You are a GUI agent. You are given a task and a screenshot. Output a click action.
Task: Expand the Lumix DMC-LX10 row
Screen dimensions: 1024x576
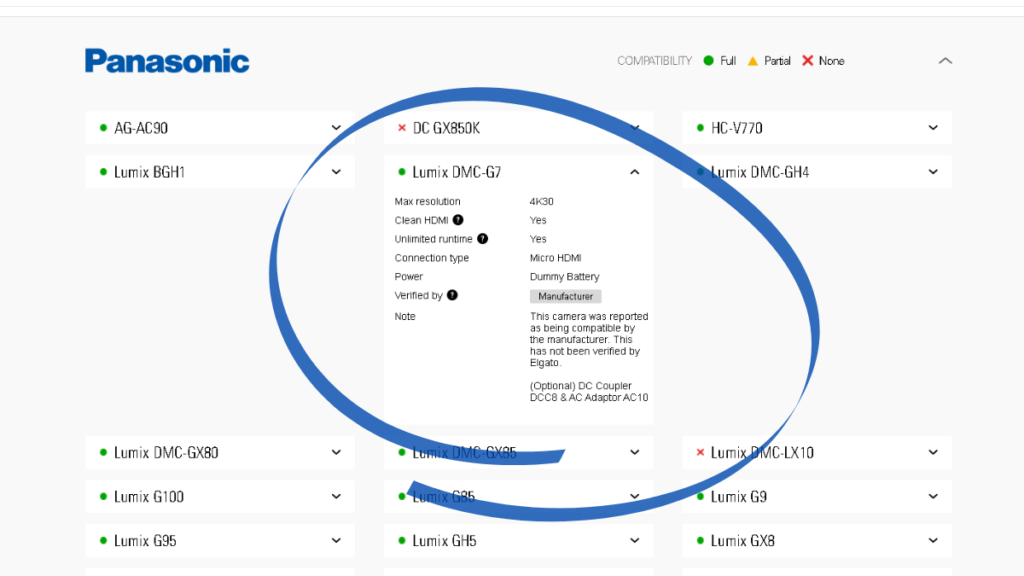[817, 452]
